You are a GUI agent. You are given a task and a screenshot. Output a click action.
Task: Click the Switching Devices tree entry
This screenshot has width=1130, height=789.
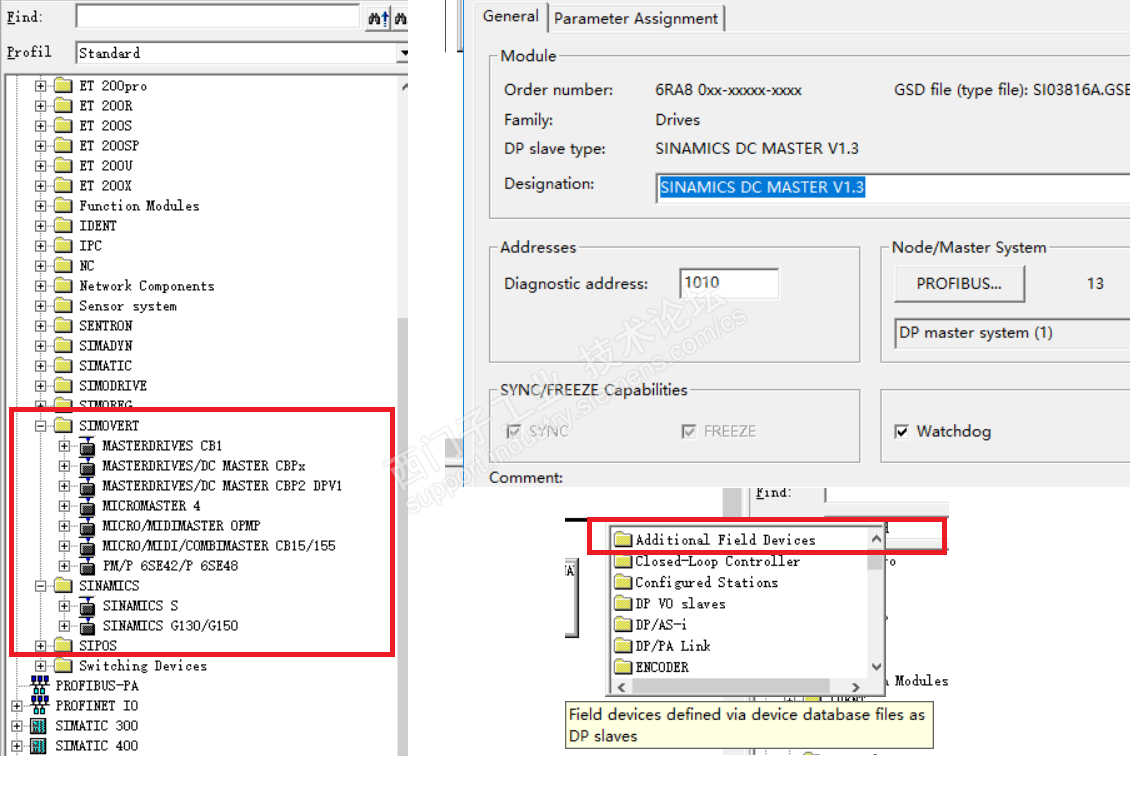143,666
